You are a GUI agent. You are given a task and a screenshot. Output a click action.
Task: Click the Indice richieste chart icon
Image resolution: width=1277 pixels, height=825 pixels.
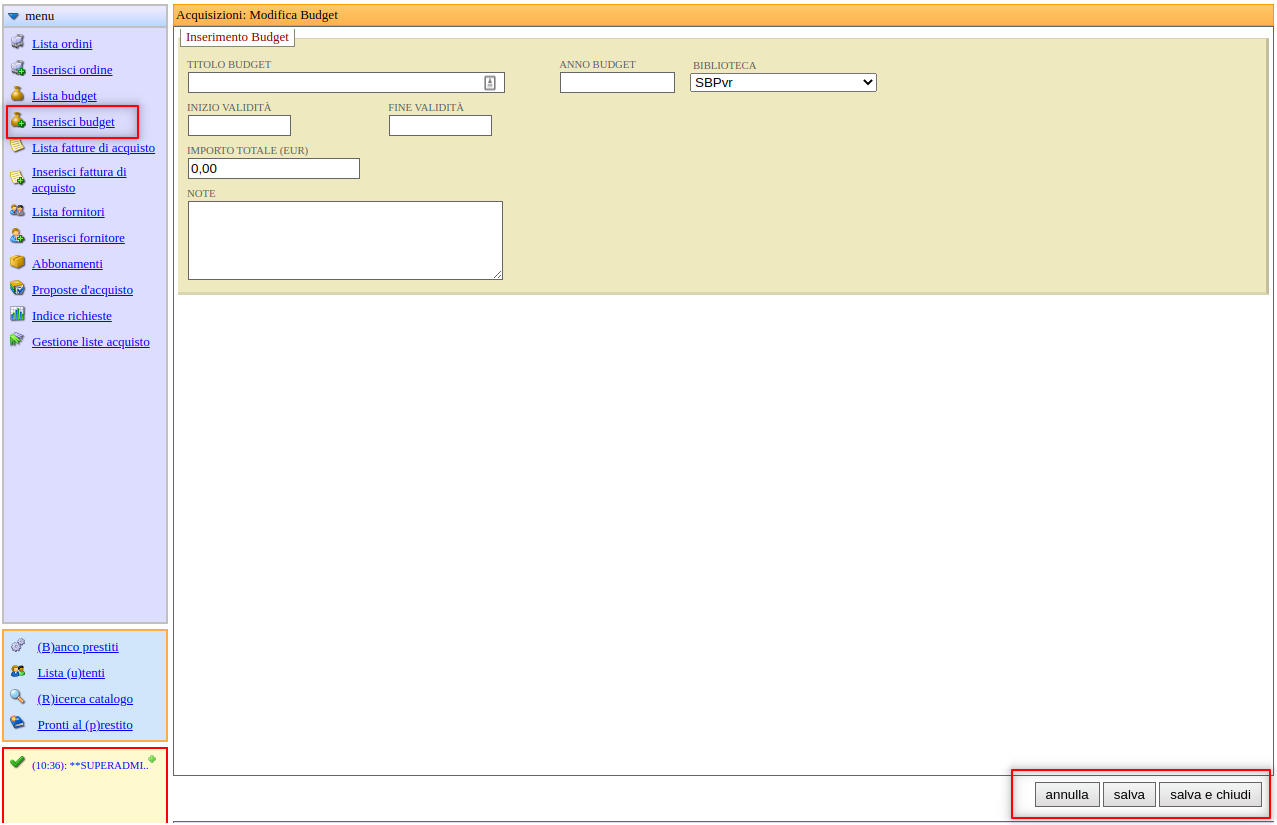17,314
